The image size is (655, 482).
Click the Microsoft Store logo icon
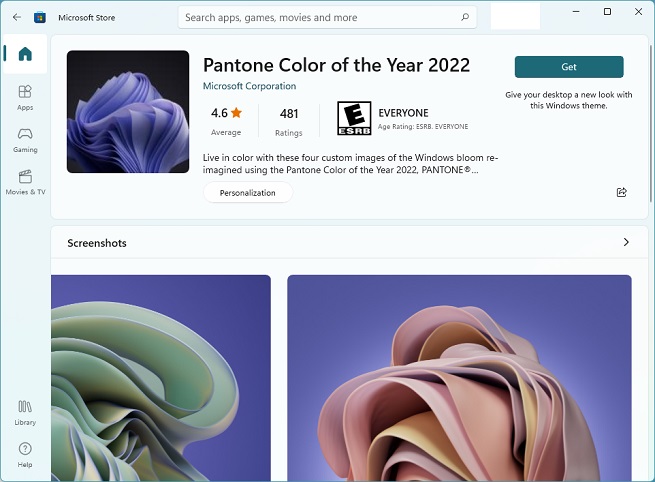tap(40, 17)
